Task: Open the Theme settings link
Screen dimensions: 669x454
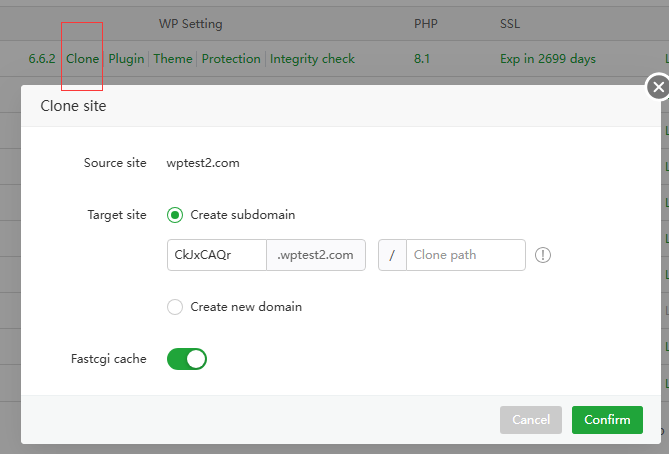Action: click(173, 59)
